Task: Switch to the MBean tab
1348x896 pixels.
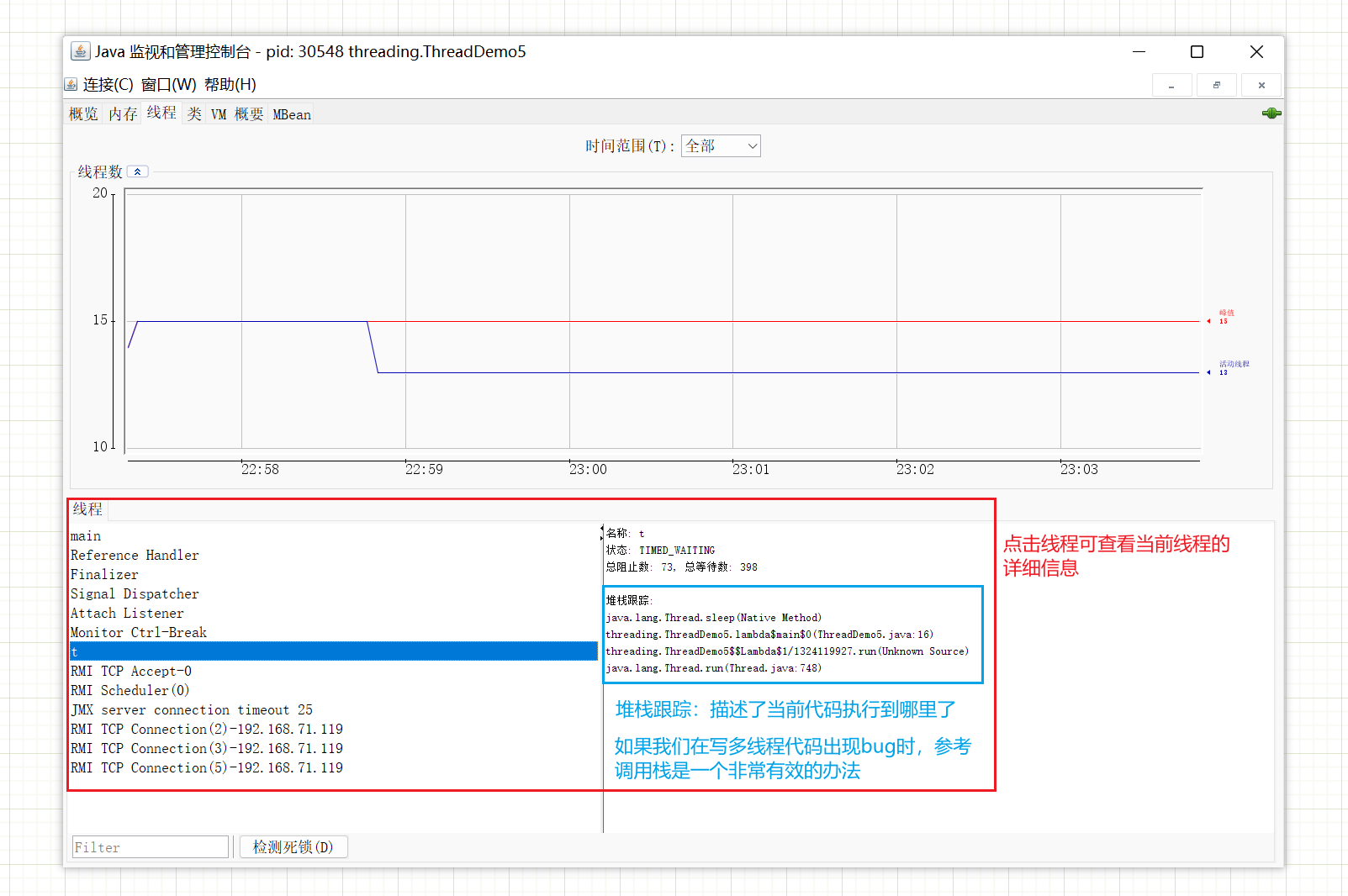Action: pos(292,114)
